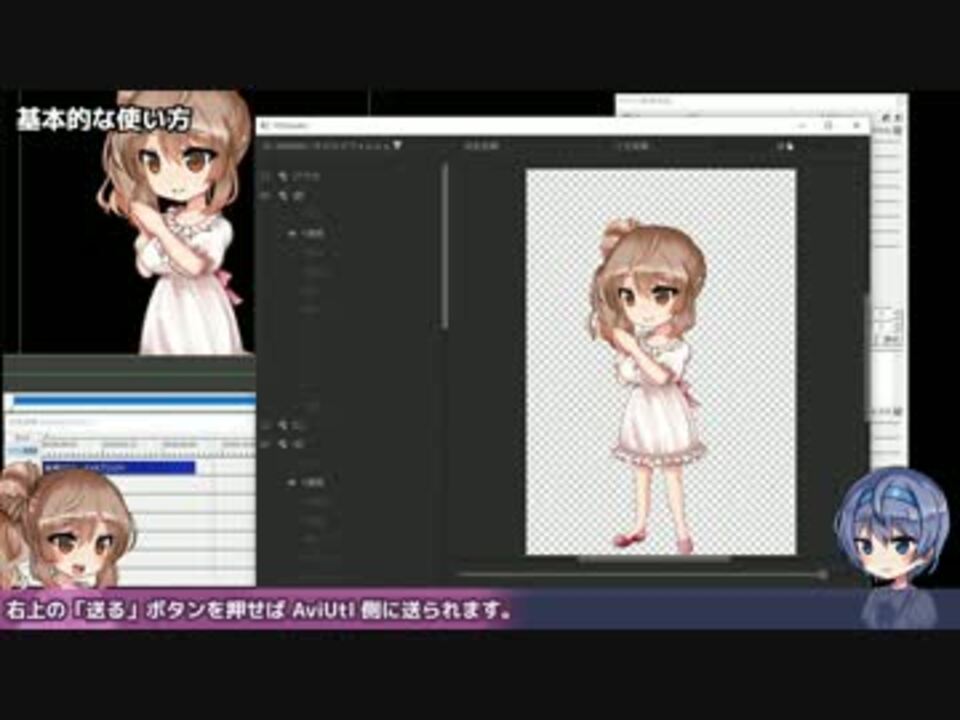Click the 左右反転 horizontal flip button
Screen dimensions: 960x720
coord(481,146)
